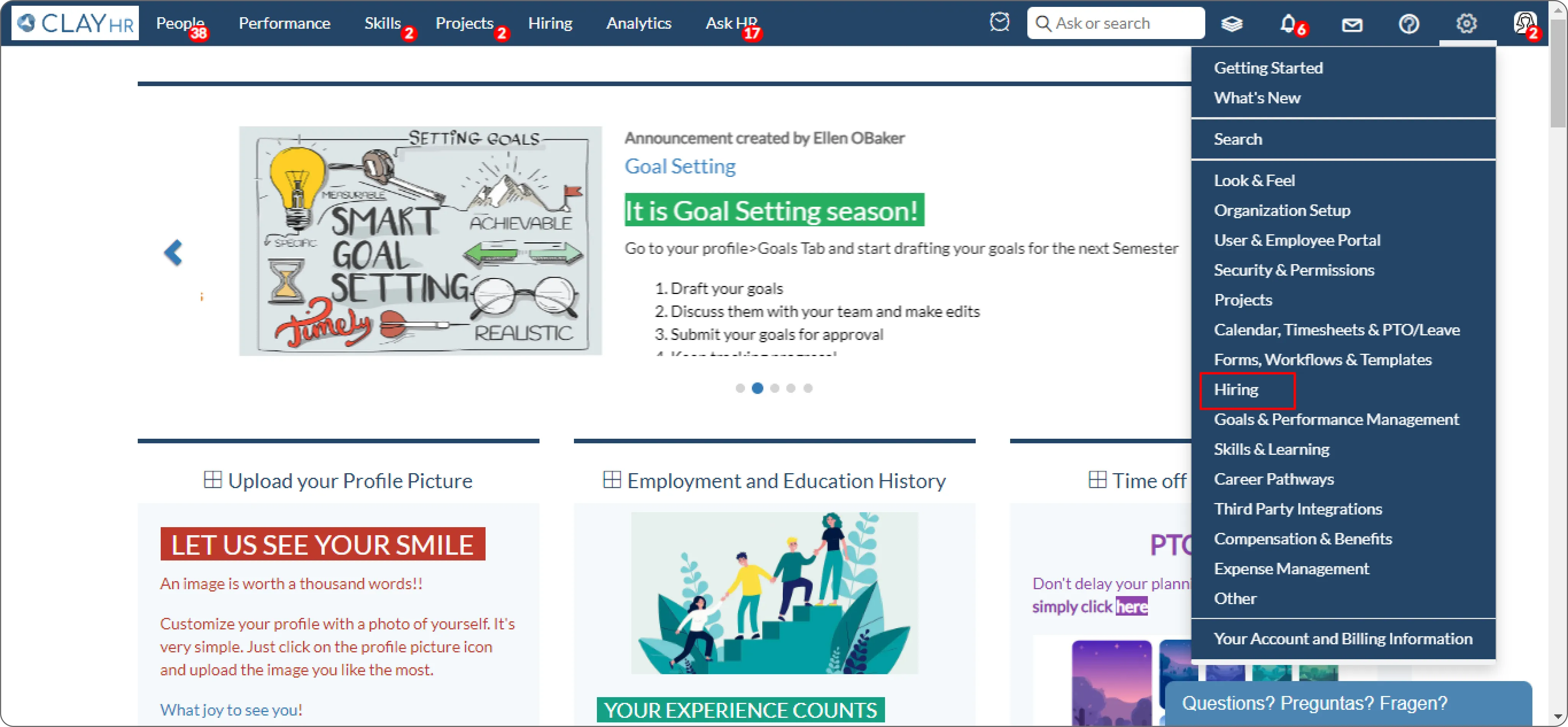Open the mail envelope icon
The width and height of the screenshot is (1568, 727).
[1352, 25]
